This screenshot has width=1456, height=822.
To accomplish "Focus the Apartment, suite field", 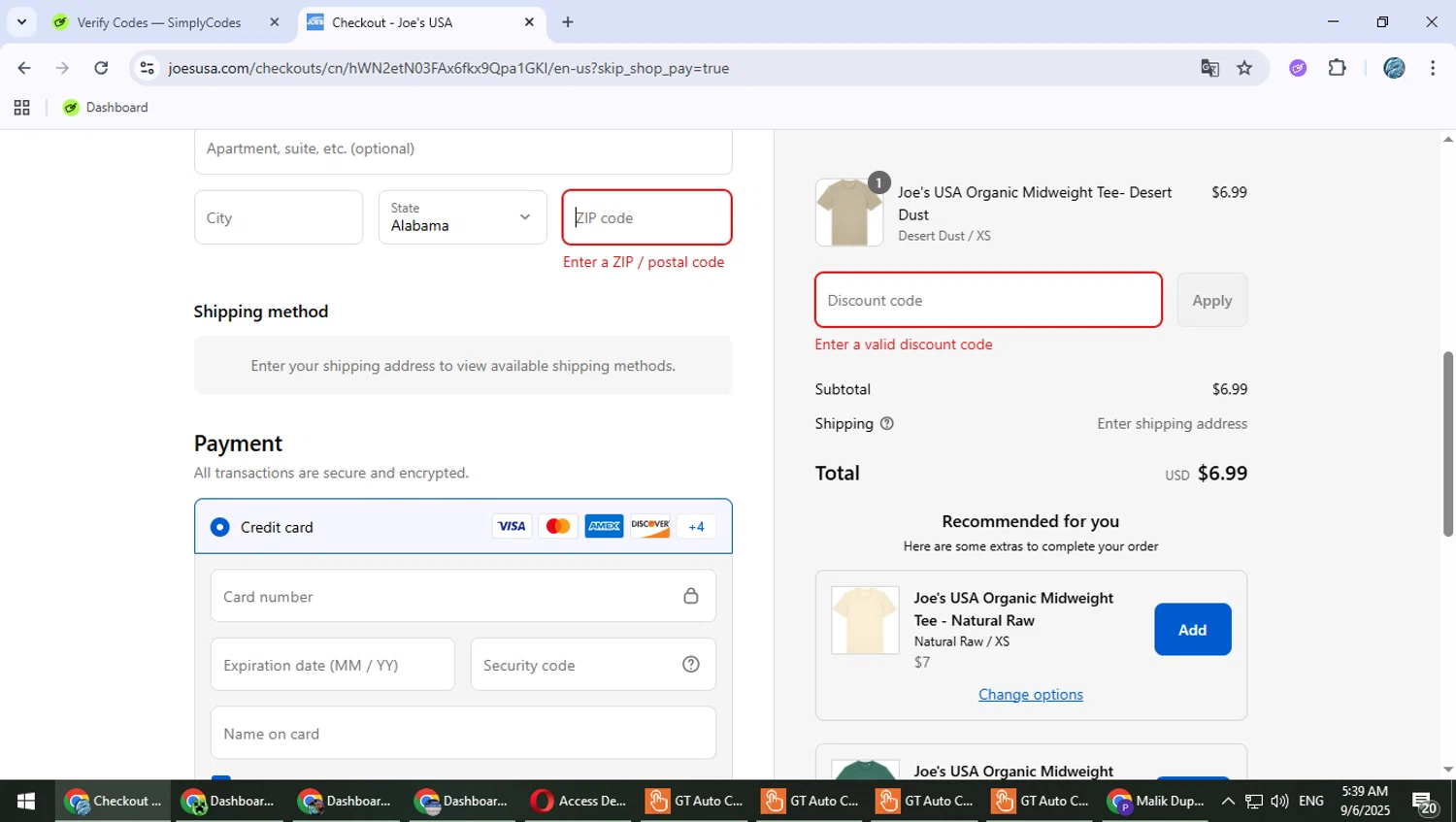I will 463,150.
